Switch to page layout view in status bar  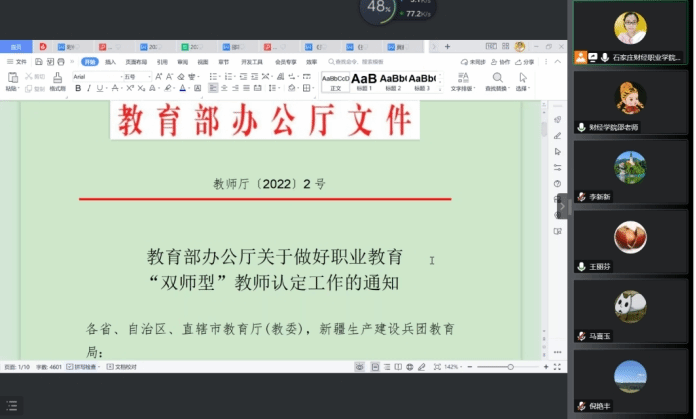pyautogui.click(x=376, y=367)
